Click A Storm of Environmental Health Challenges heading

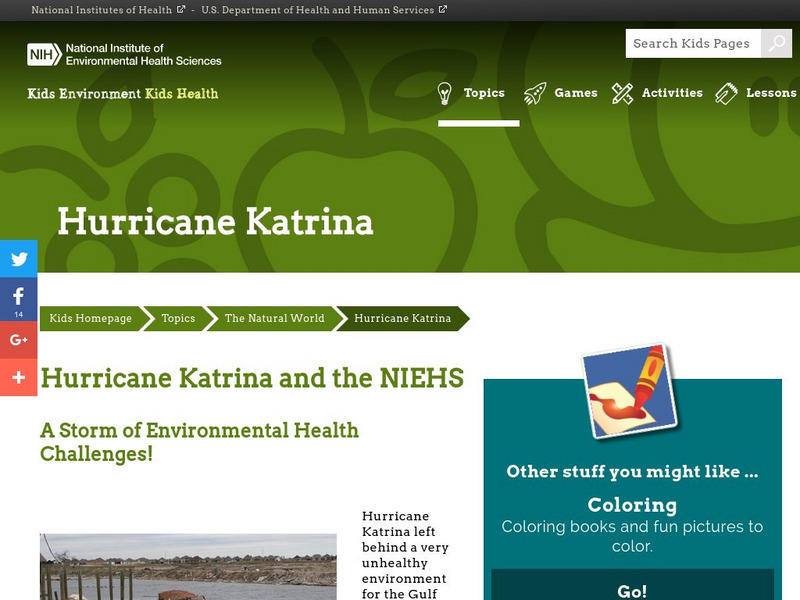coord(199,442)
